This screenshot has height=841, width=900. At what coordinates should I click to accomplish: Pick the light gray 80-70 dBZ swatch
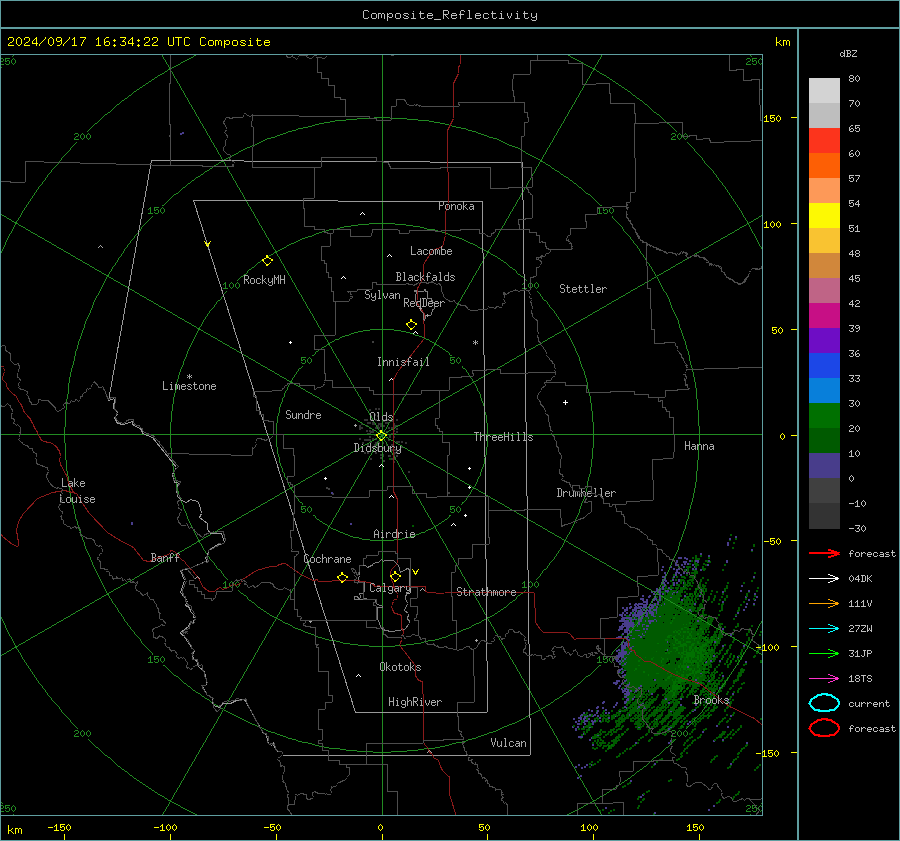click(824, 90)
